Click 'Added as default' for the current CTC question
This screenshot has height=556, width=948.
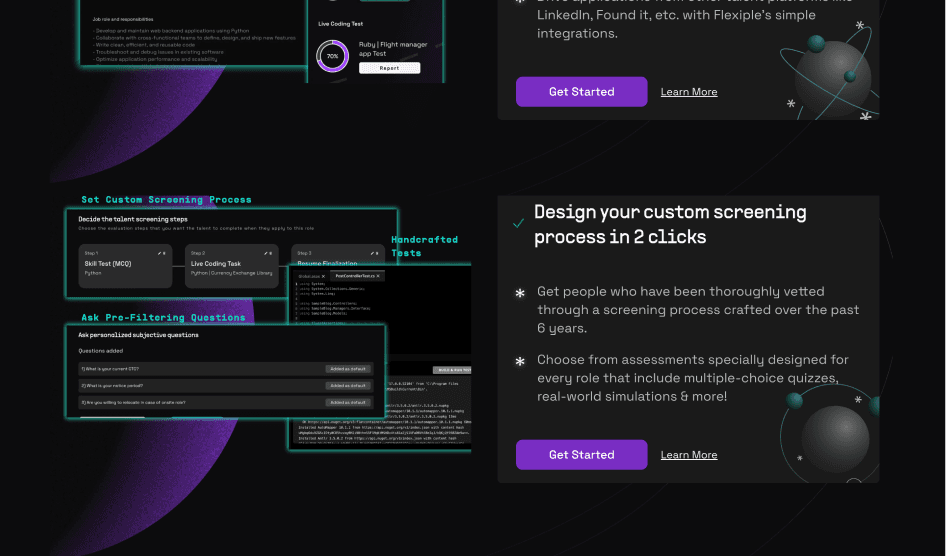pyautogui.click(x=348, y=369)
